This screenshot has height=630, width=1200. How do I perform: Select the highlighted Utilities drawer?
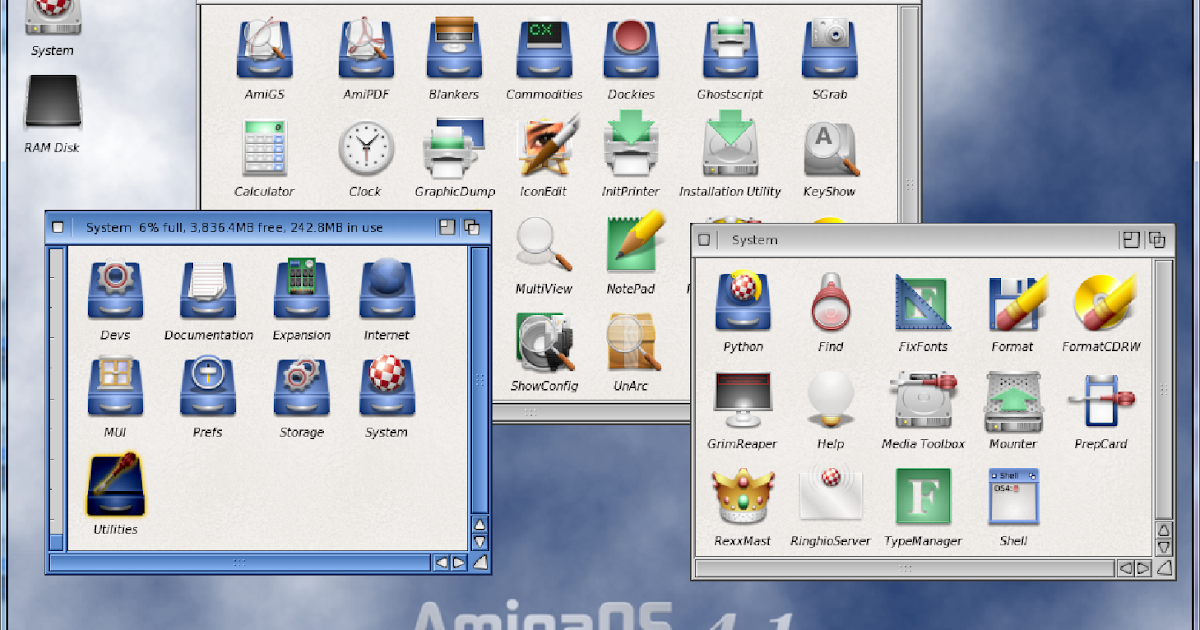(115, 485)
